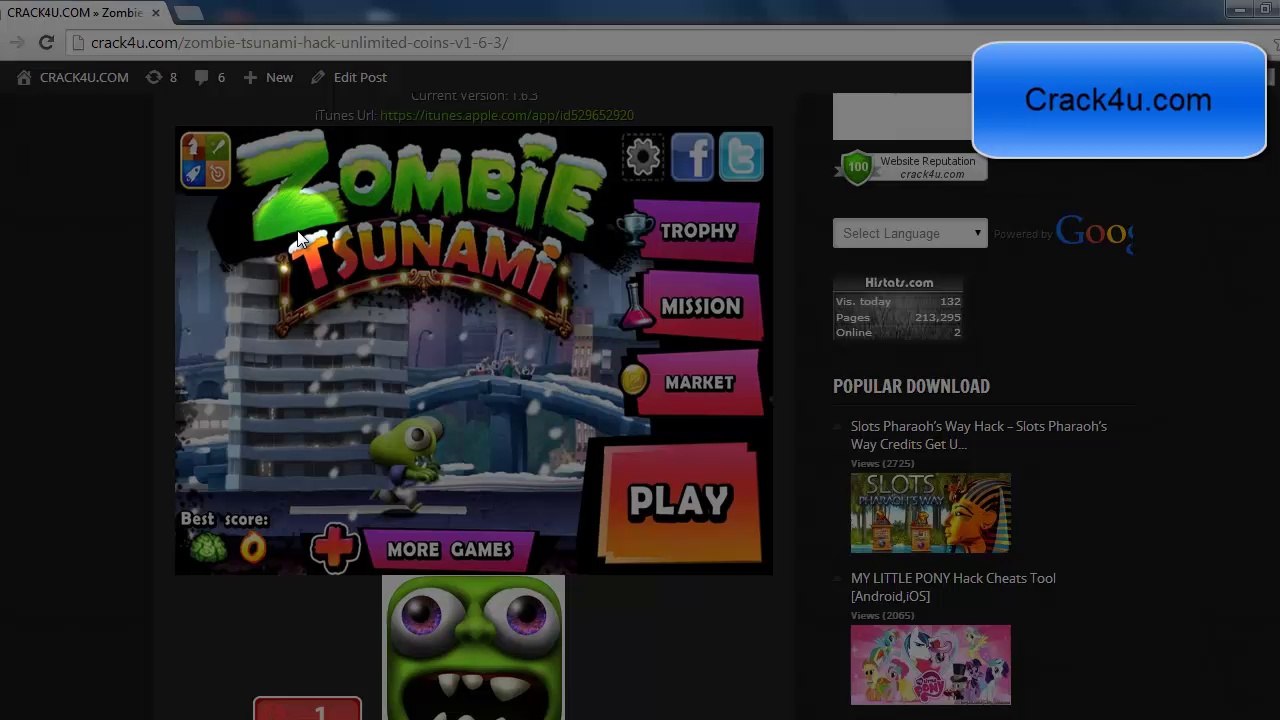Click the 'Vis. today' counter row
The width and height of the screenshot is (1280, 720).
click(x=898, y=301)
